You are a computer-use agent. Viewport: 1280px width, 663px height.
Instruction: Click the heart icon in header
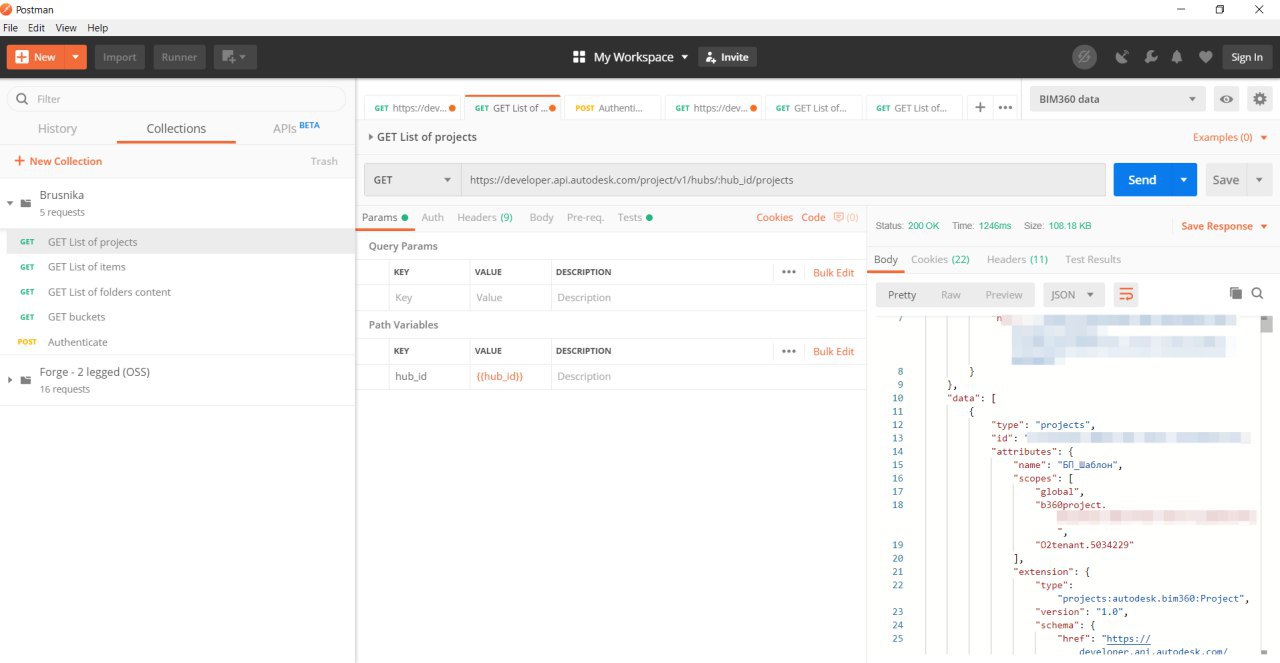1206,57
